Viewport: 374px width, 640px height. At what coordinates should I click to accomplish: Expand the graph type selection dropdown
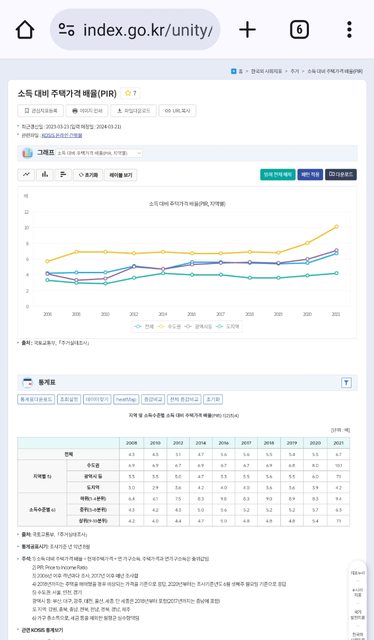pyautogui.click(x=99, y=153)
